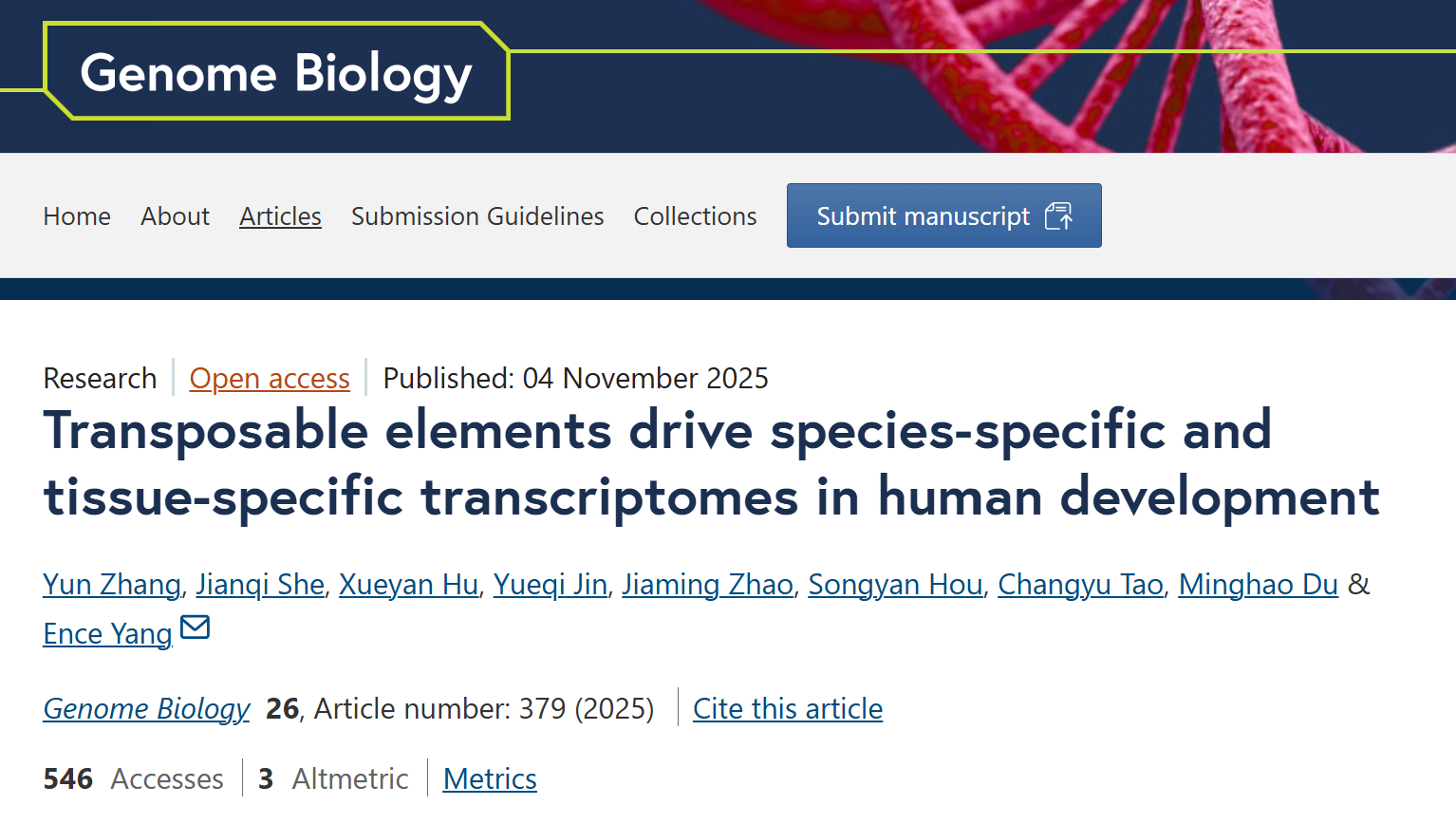This screenshot has width=1456, height=824.
Task: Follow the Open access link
Action: [x=270, y=378]
